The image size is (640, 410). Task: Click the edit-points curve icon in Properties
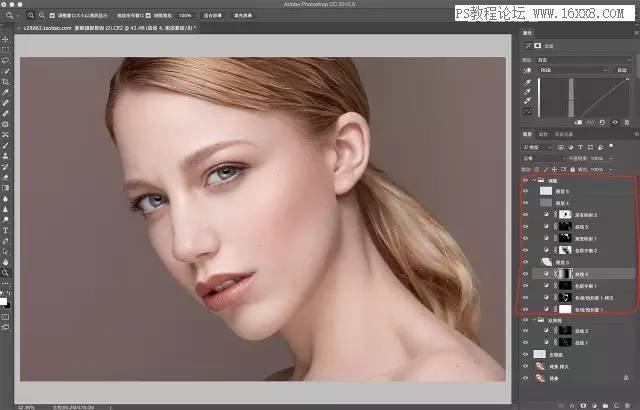point(527,111)
